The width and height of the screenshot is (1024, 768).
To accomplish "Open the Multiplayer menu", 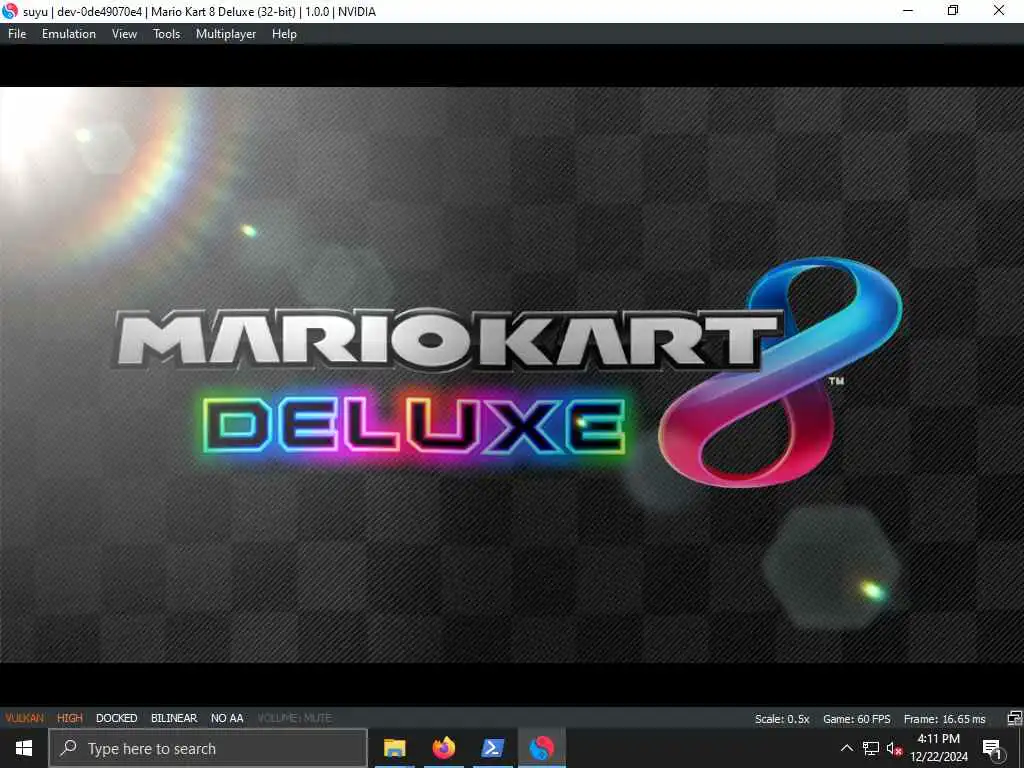I will [x=226, y=34].
